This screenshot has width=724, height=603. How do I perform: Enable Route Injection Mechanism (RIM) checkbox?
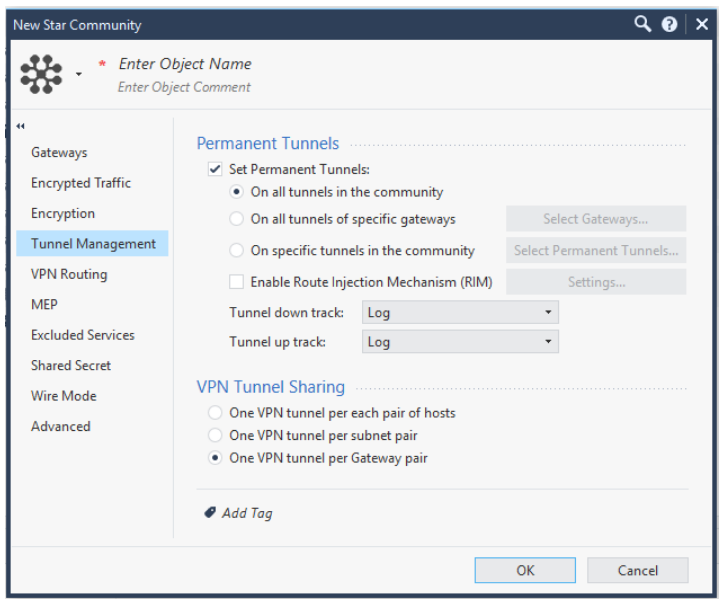[236, 282]
